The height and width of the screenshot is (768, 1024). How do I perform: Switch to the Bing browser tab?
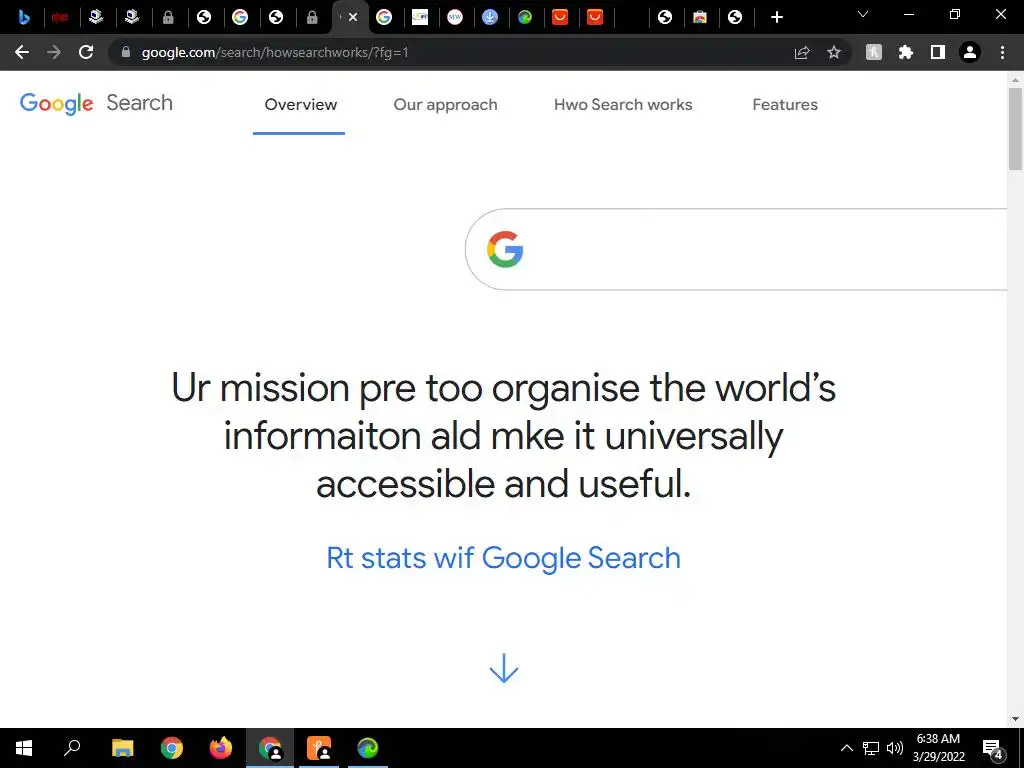pyautogui.click(x=24, y=18)
